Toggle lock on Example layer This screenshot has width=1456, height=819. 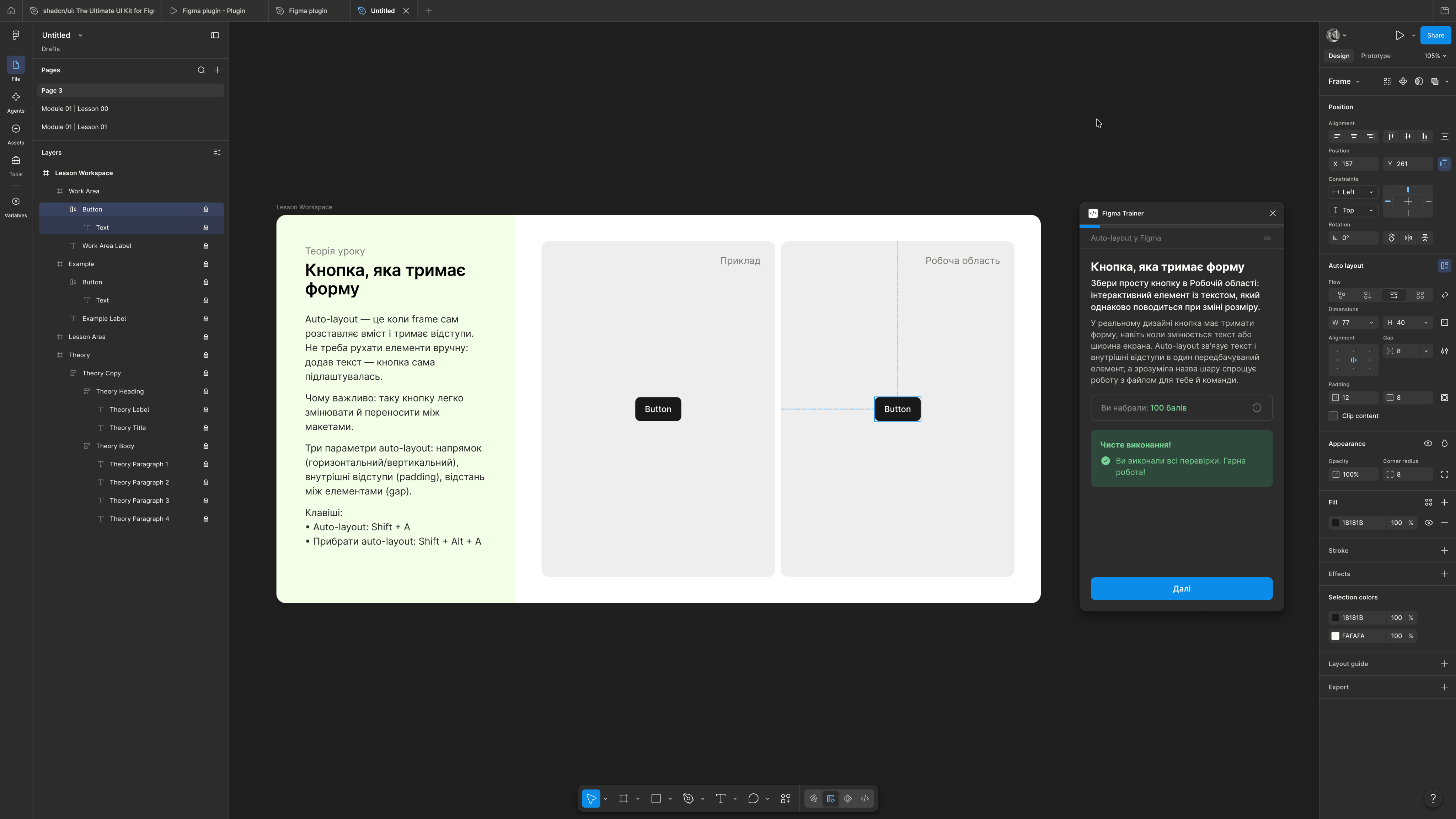(206, 264)
